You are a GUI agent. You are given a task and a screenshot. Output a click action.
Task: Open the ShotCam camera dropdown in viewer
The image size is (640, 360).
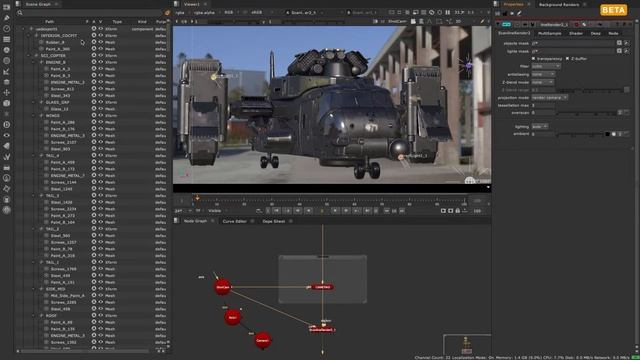coord(397,21)
